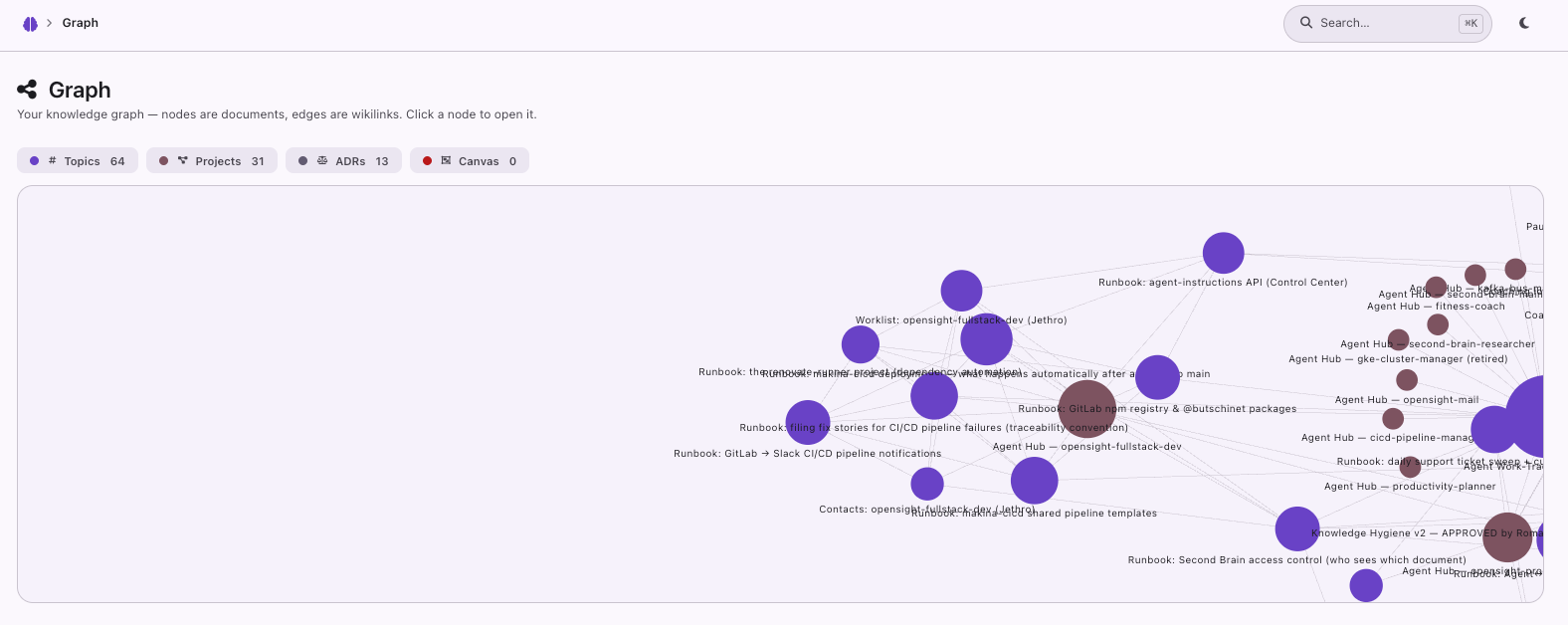Image resolution: width=1568 pixels, height=625 pixels.
Task: Open the Worklist: opensight-fullstack-dev (Jethro) node
Action: [961, 291]
